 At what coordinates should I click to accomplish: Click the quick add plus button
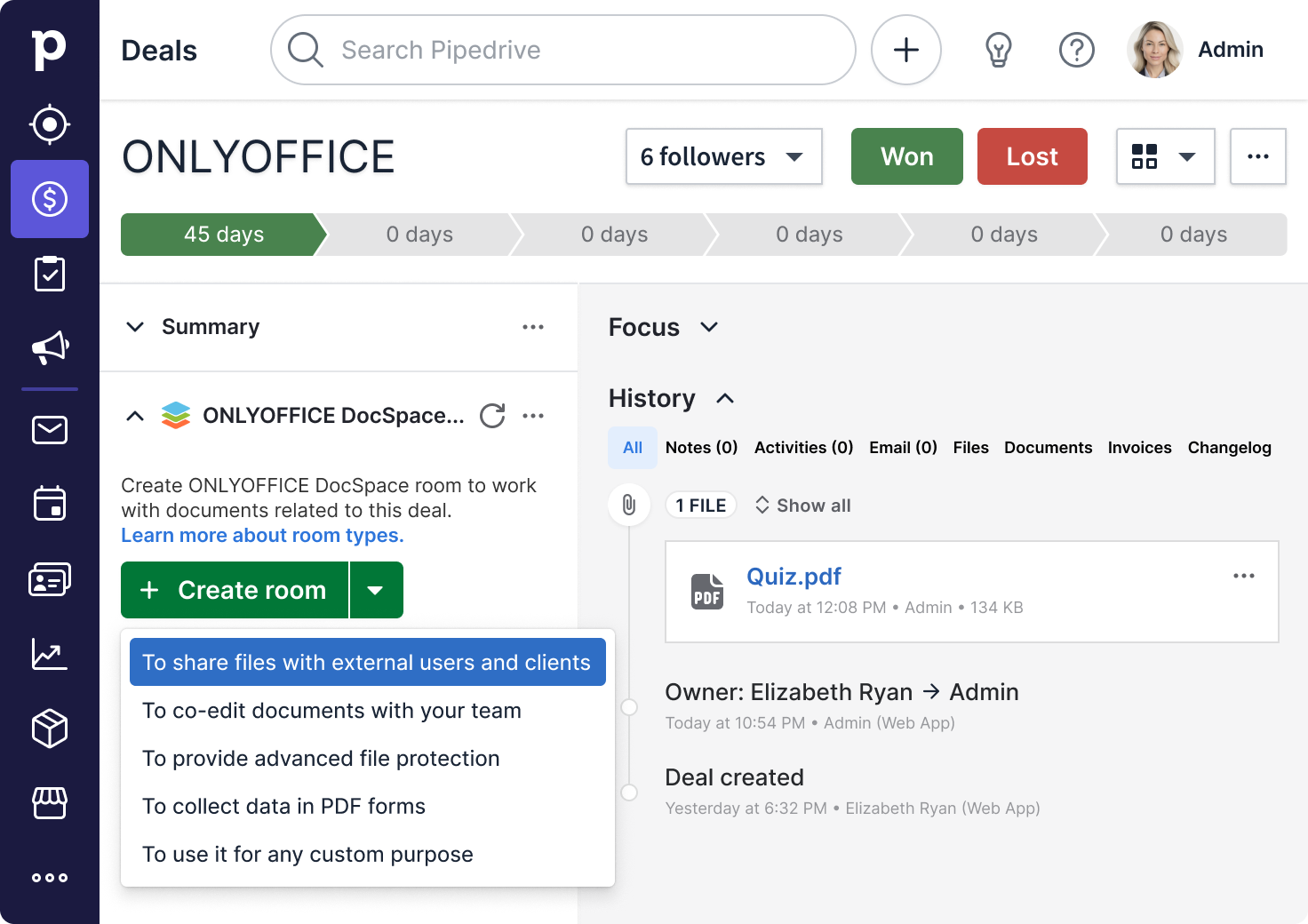click(906, 50)
